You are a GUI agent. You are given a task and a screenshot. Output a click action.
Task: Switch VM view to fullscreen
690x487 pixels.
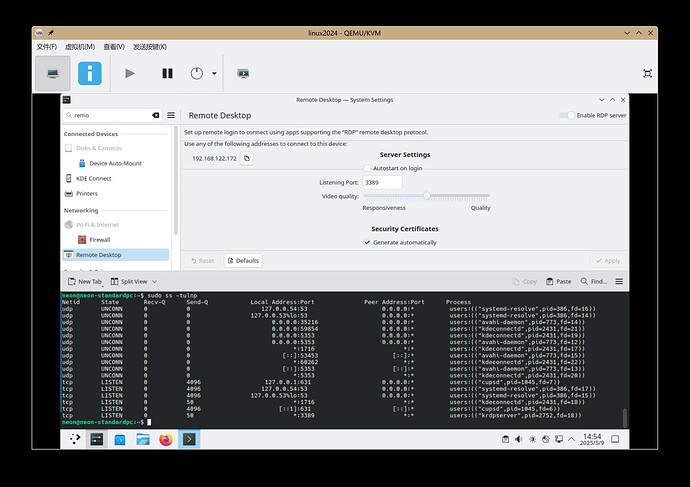(x=647, y=73)
